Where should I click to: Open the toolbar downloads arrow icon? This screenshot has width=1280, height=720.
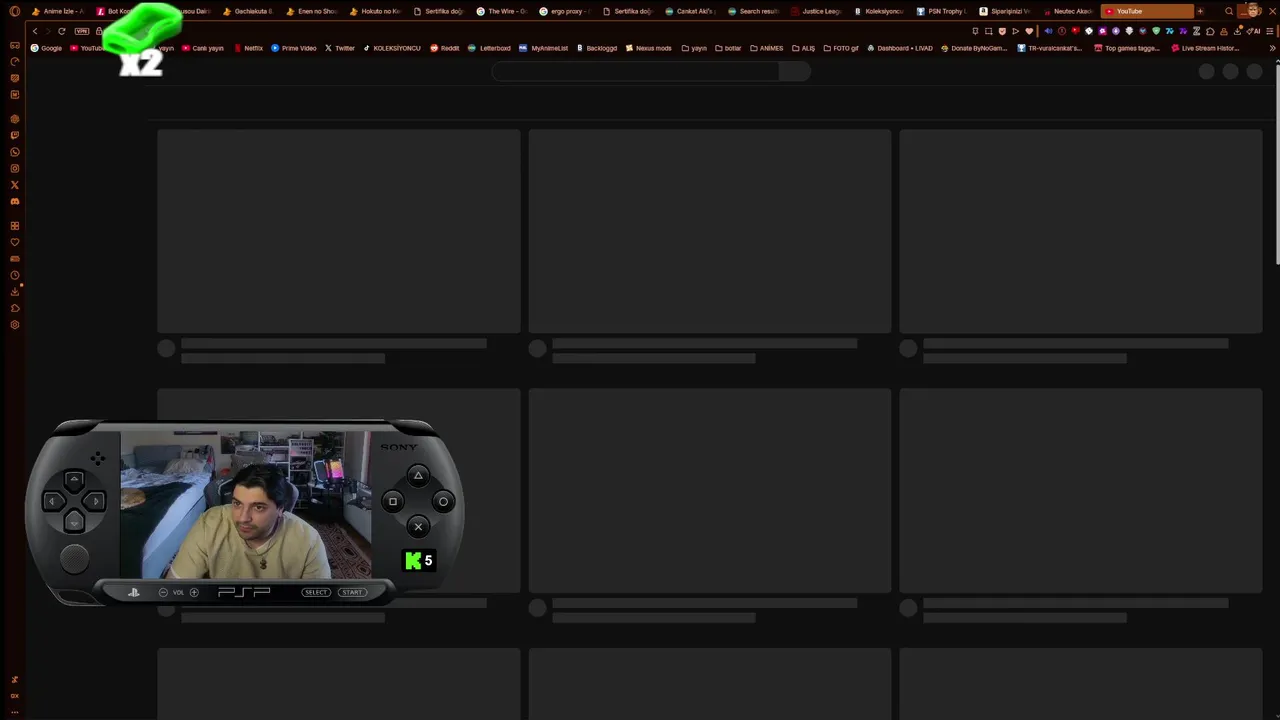coord(1237,31)
